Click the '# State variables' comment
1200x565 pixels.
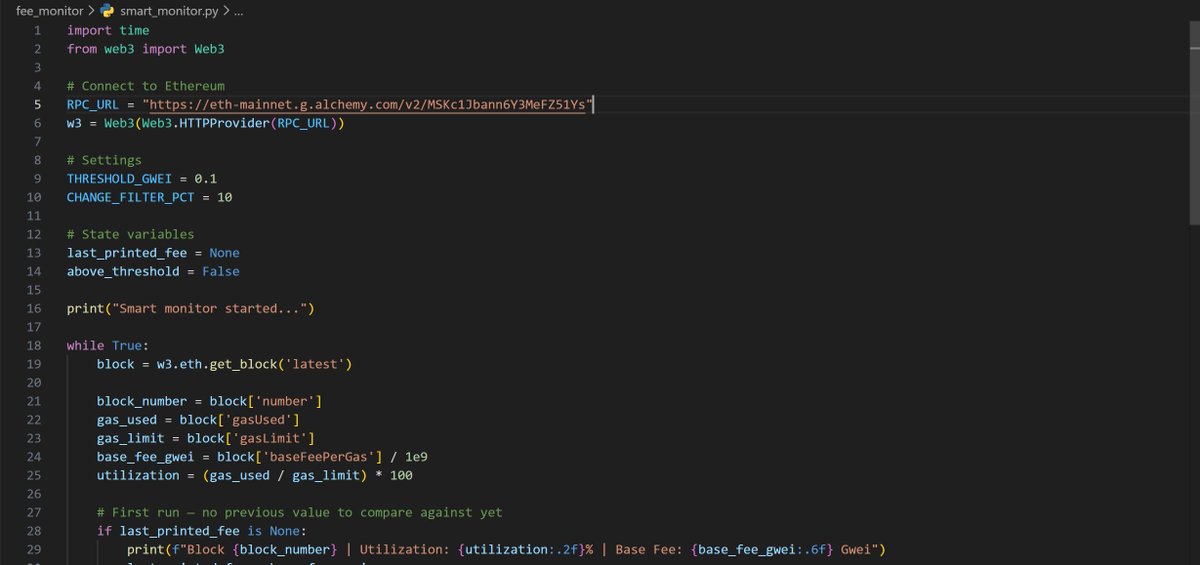point(130,234)
